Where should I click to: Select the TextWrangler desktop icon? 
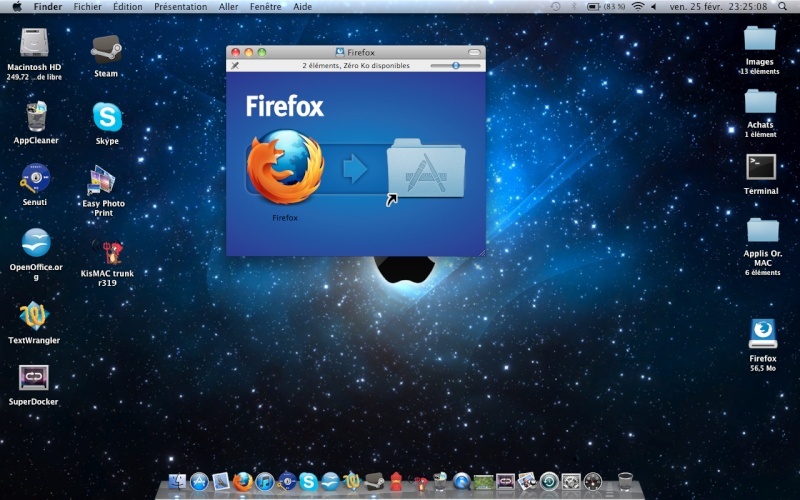coord(34,316)
